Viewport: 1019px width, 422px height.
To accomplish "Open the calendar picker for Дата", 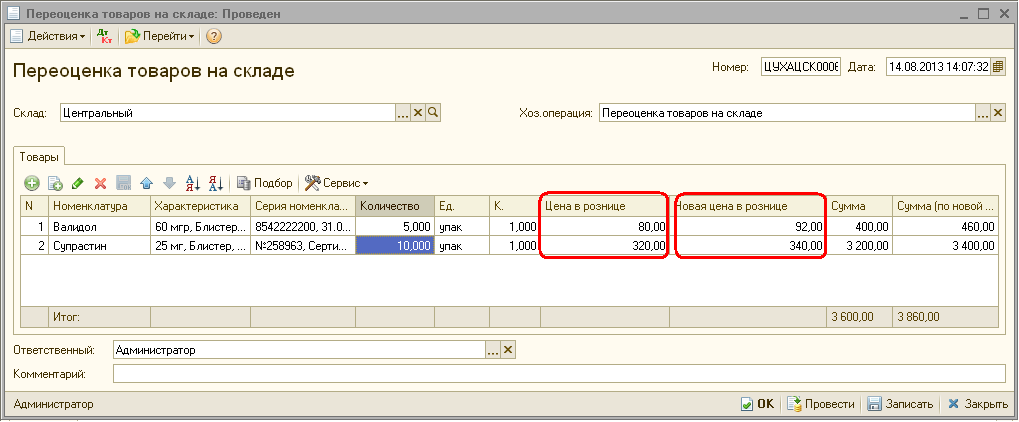I will coord(997,67).
